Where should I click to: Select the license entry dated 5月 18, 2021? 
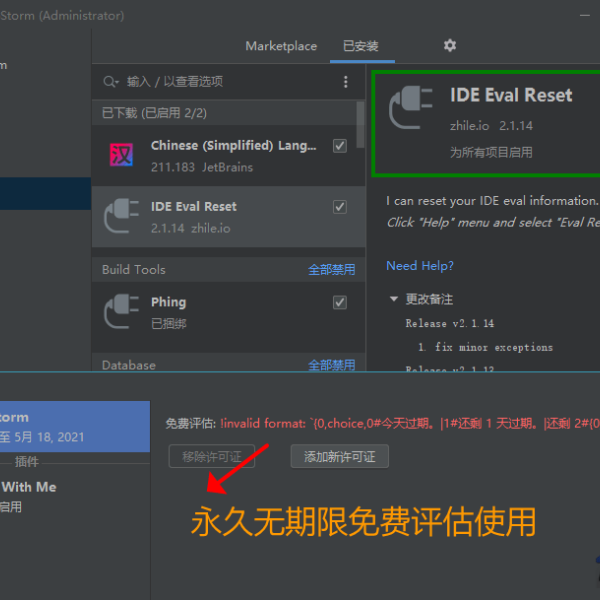click(75, 426)
